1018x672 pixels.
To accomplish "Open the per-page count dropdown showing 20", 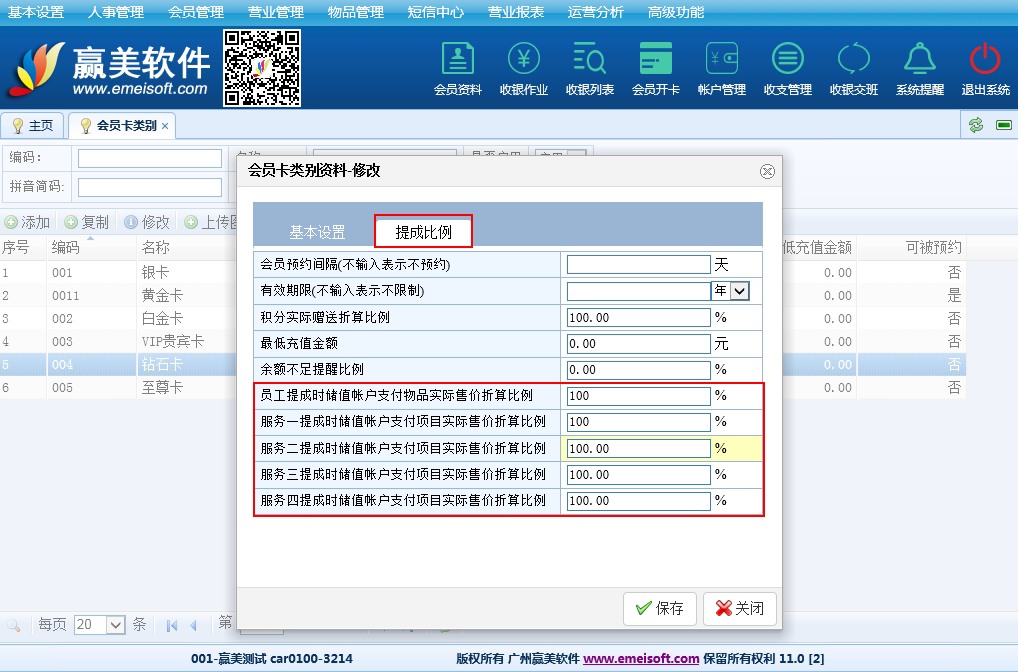I will (x=114, y=625).
